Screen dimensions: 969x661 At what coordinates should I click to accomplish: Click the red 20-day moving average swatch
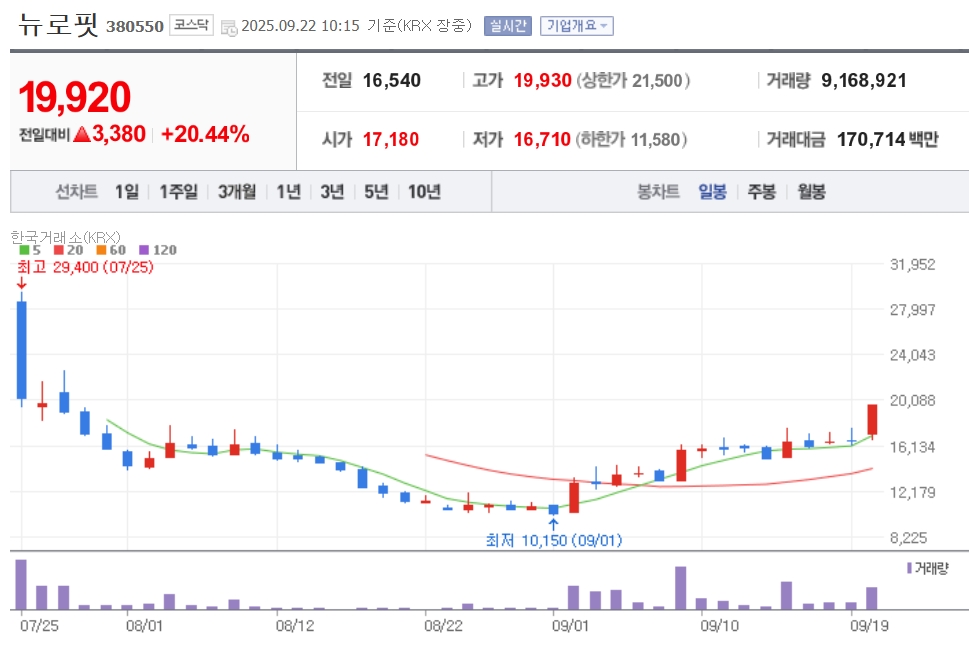point(57,250)
